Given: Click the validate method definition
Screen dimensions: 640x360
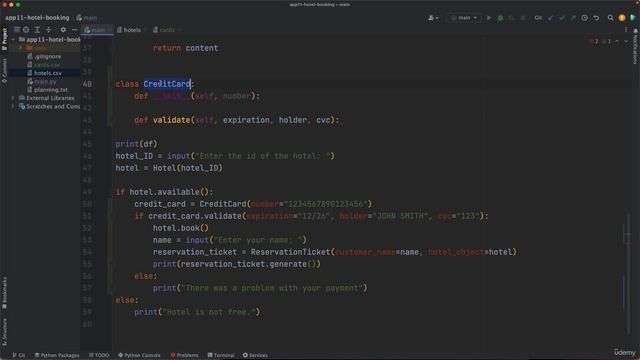Looking at the screenshot, I should pyautogui.click(x=171, y=120).
